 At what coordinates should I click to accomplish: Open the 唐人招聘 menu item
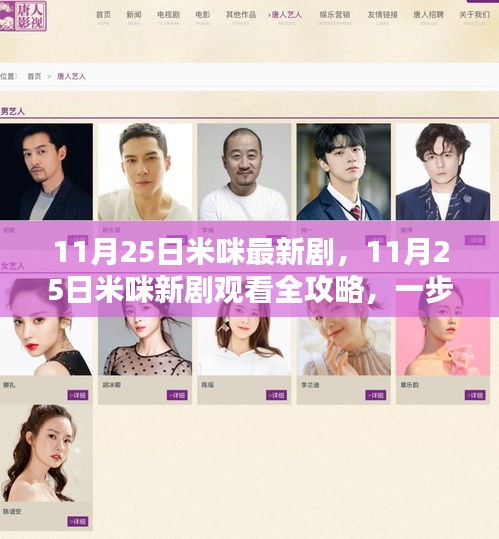pos(428,18)
